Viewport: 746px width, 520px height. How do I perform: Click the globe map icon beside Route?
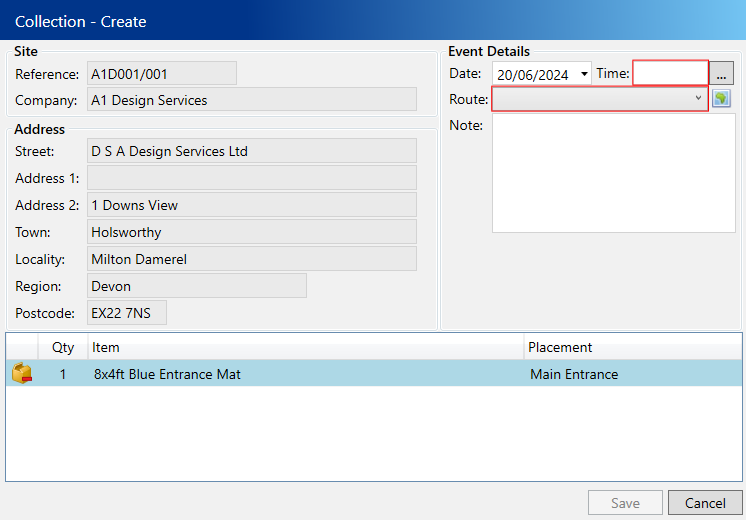722,99
